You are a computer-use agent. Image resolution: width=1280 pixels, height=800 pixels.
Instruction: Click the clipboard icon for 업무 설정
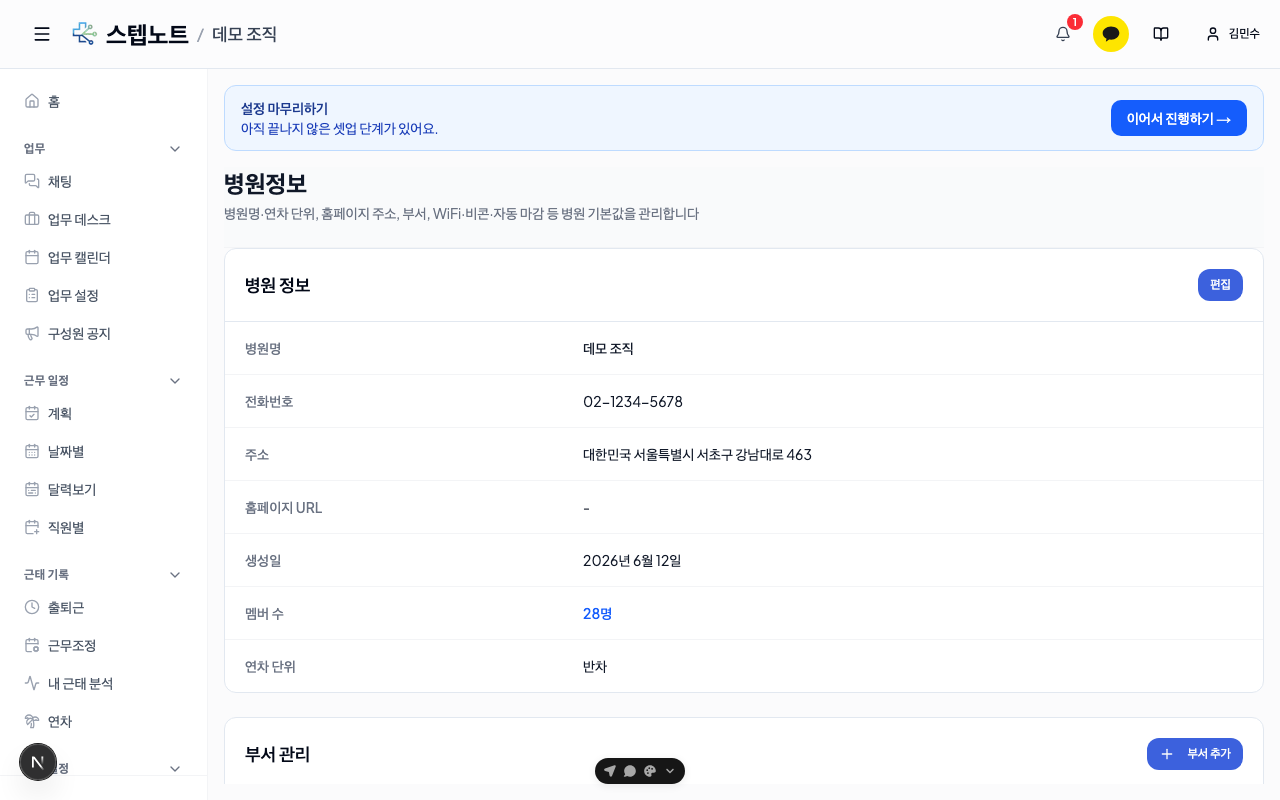(32, 295)
